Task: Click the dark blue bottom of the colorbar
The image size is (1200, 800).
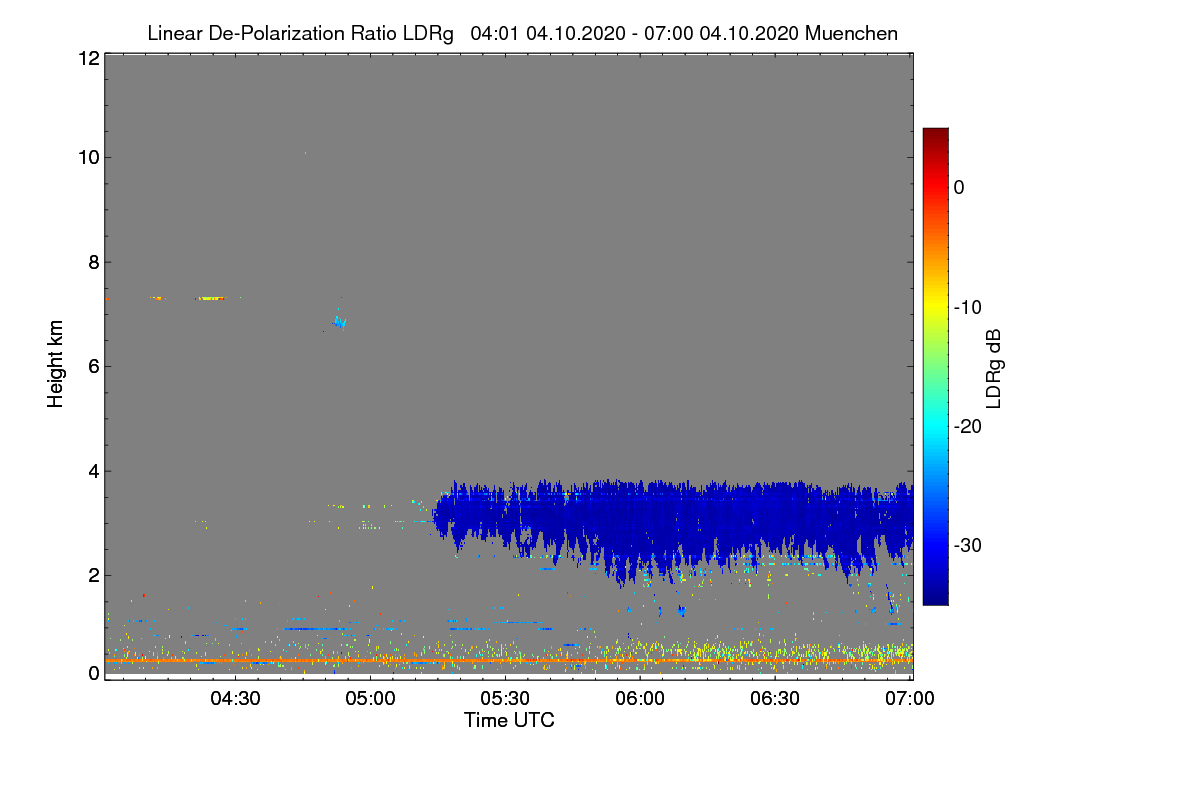Action: 935,596
